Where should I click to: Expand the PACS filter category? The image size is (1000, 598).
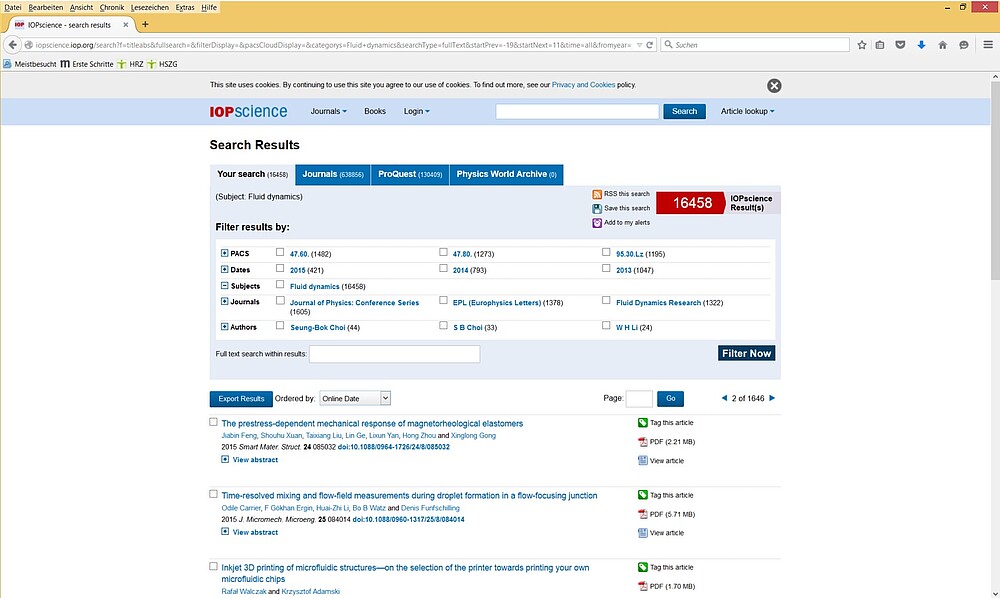pyautogui.click(x=225, y=253)
